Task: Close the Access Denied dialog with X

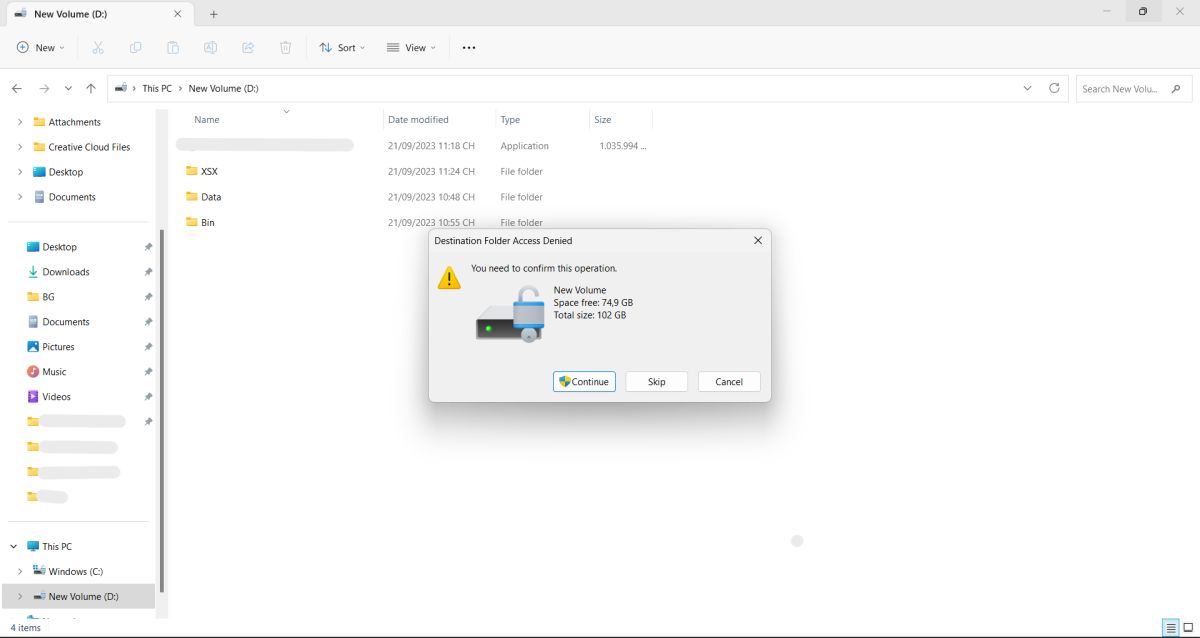Action: (x=757, y=240)
